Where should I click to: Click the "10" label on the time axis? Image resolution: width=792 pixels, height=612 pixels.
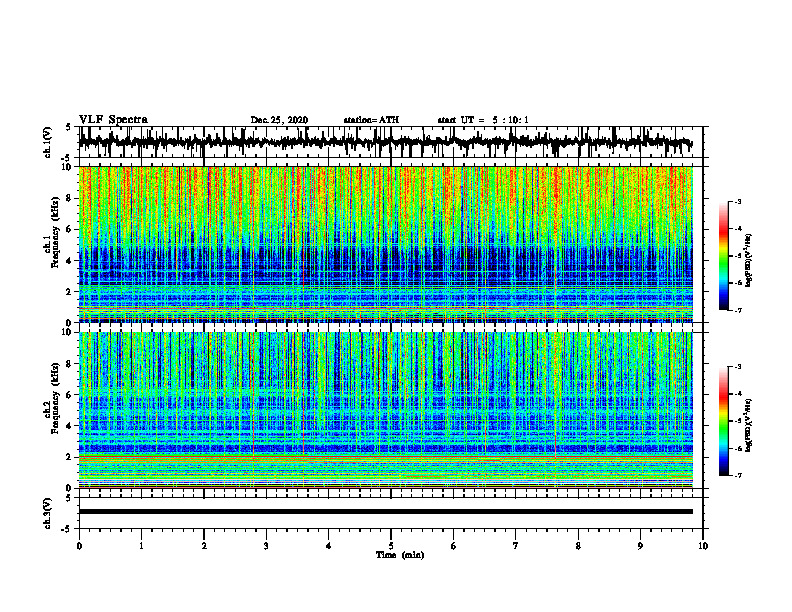click(703, 546)
